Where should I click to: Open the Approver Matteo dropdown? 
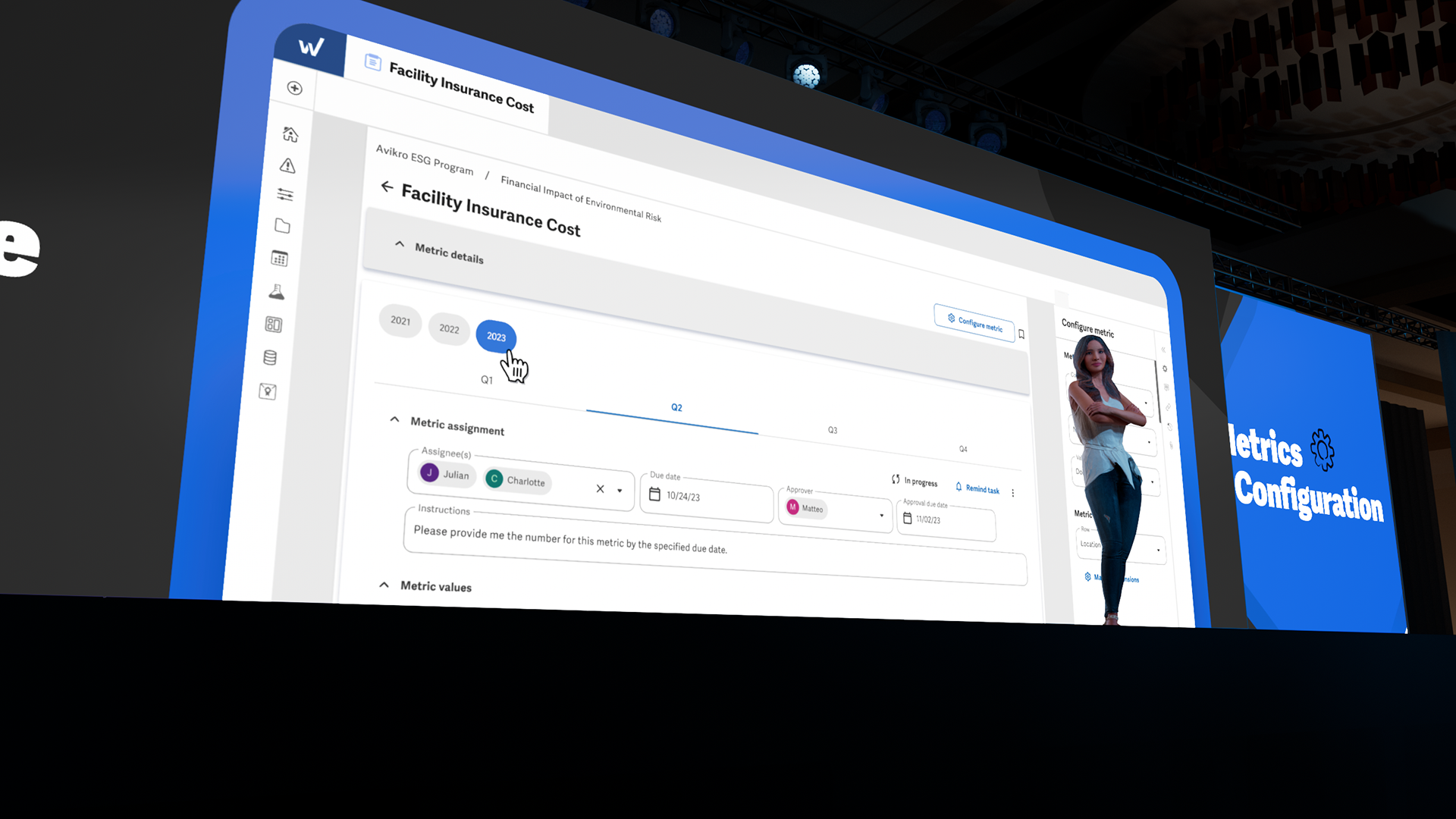point(881,516)
